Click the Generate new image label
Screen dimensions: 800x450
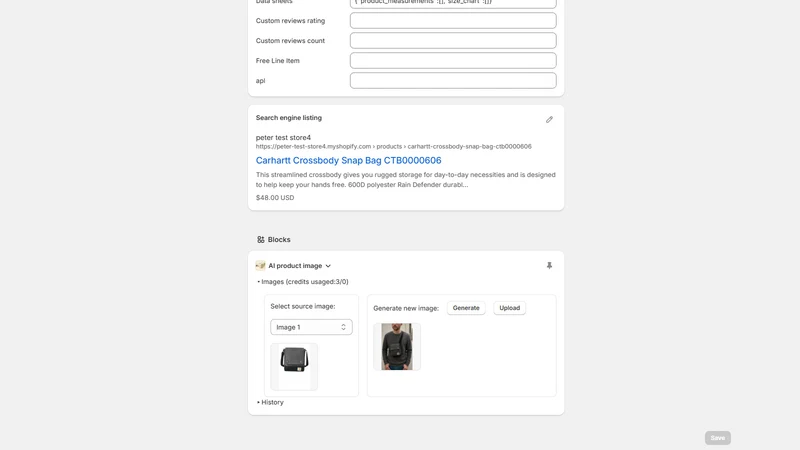click(x=406, y=308)
